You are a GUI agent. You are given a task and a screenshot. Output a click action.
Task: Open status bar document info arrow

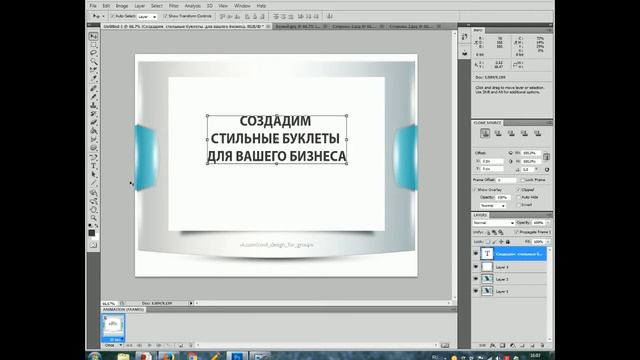[x=191, y=303]
